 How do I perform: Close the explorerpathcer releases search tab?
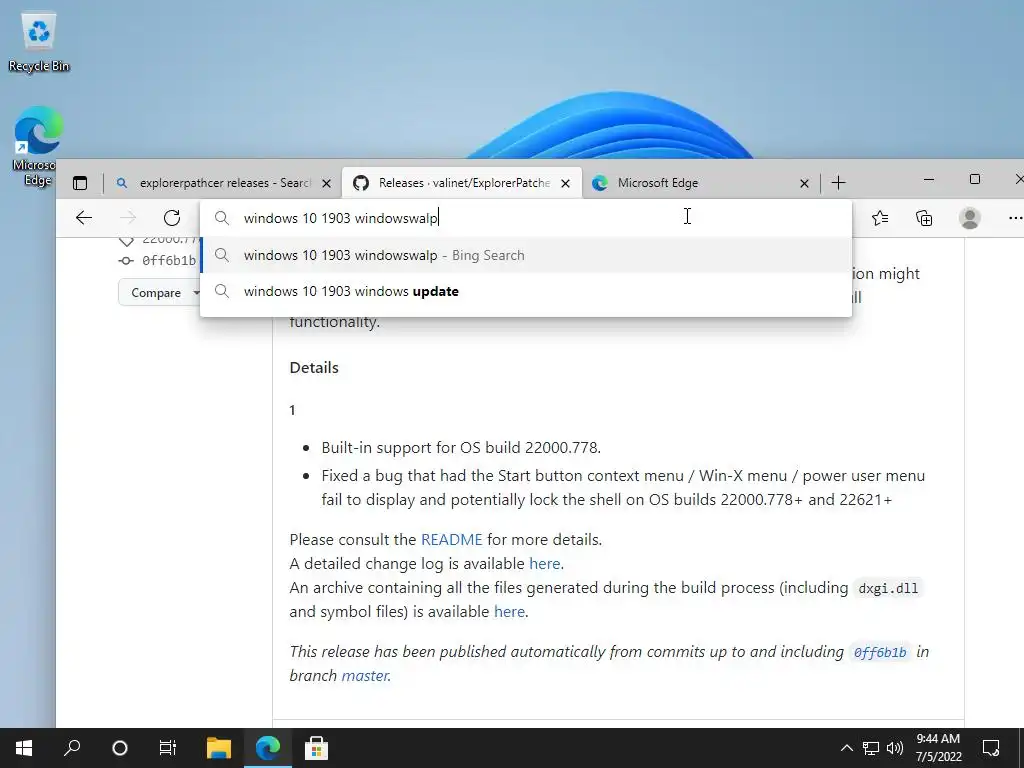pyautogui.click(x=327, y=184)
